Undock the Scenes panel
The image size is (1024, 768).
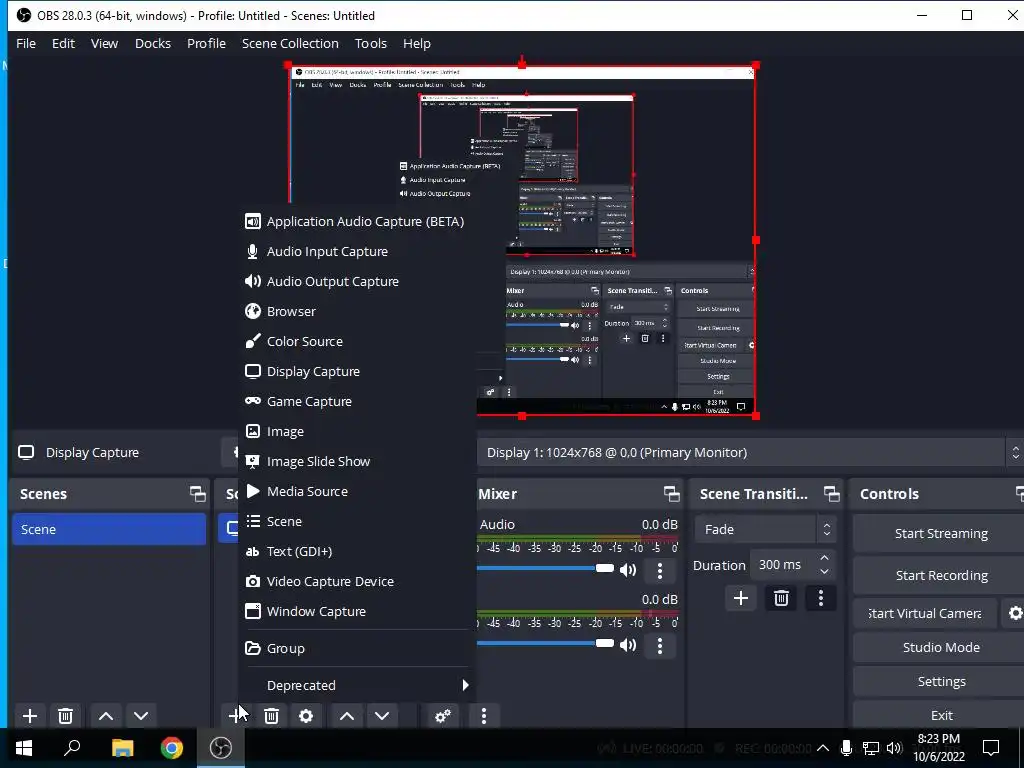[x=197, y=494]
